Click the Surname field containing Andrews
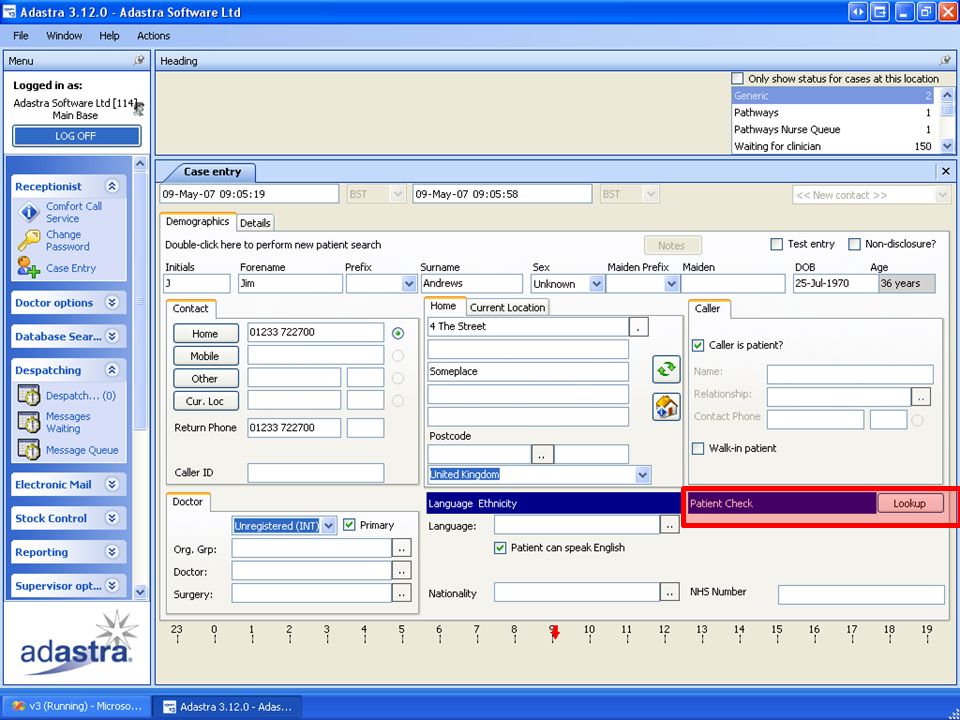Image resolution: width=960 pixels, height=720 pixels. tap(471, 283)
